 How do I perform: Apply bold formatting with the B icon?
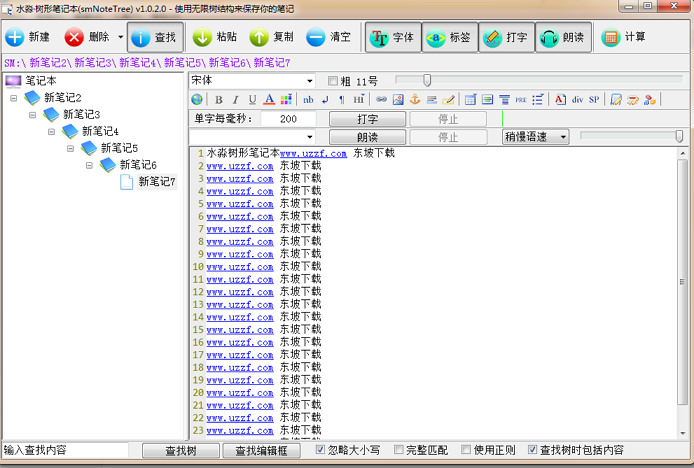click(x=219, y=99)
